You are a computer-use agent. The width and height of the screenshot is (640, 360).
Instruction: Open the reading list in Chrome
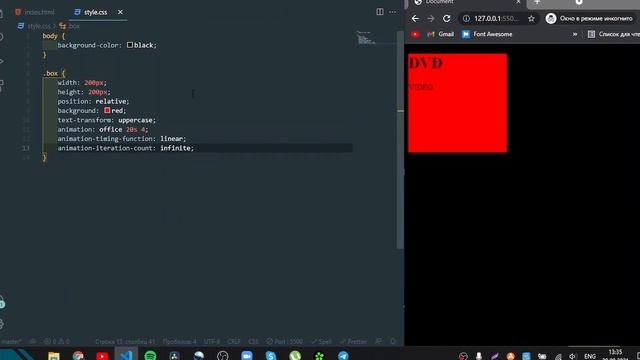[x=613, y=34]
